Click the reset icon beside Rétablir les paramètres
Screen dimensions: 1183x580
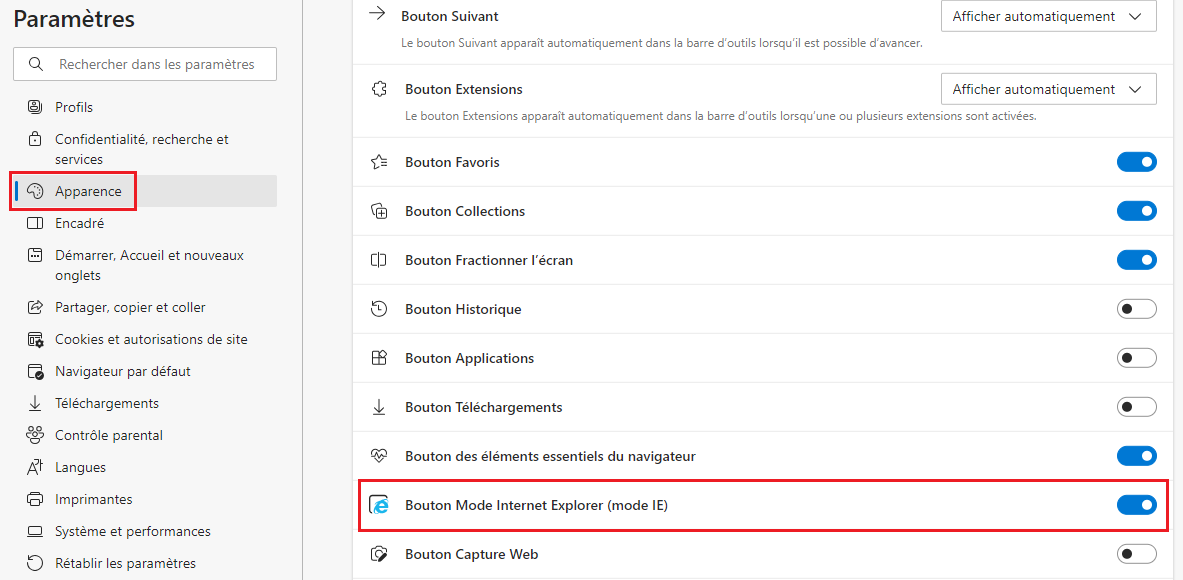pos(35,563)
